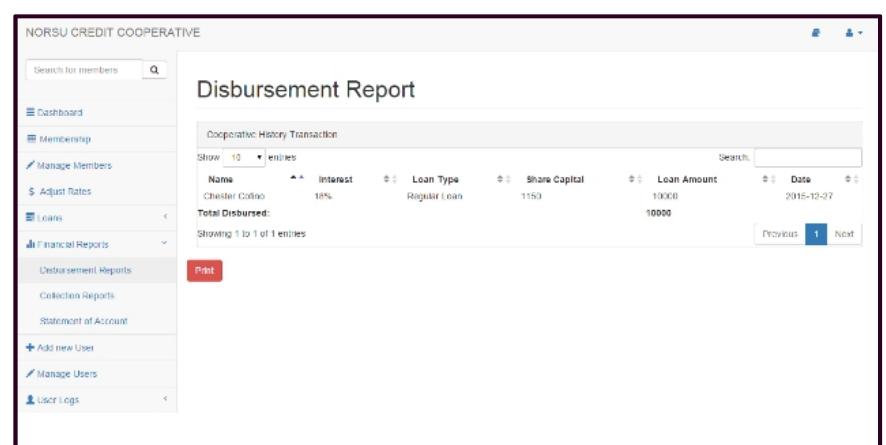Sort table by Share Capital column
Image resolution: width=886 pixels, height=445 pixels.
tap(580, 179)
